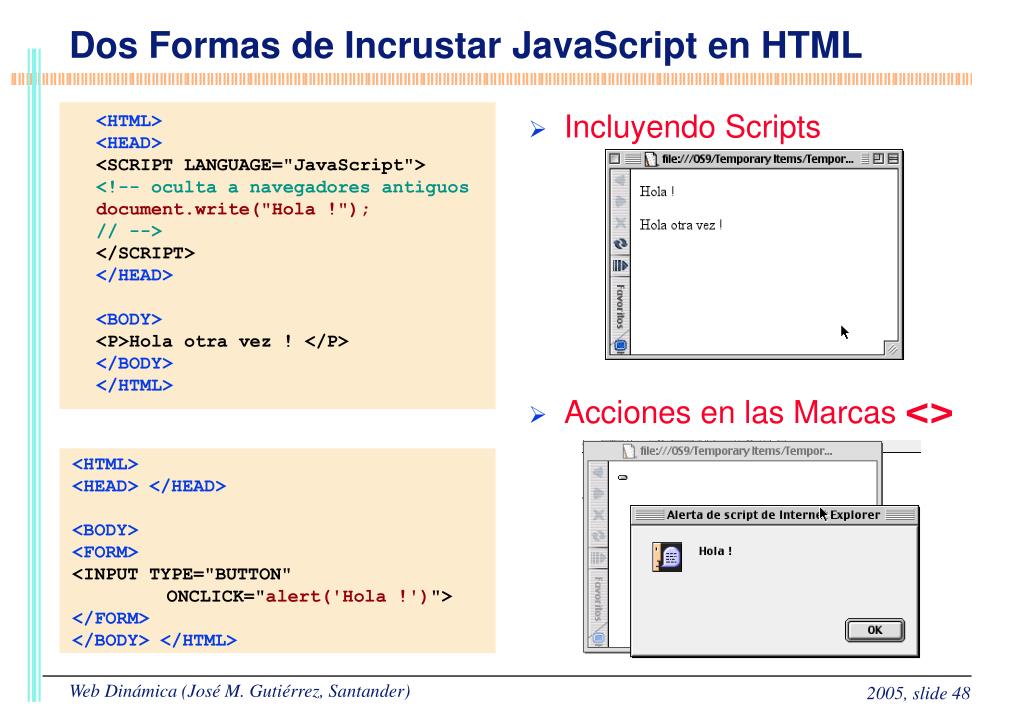Click the '</SCRIPT>' closing tag line
The height and width of the screenshot is (708, 1023).
pos(145,253)
